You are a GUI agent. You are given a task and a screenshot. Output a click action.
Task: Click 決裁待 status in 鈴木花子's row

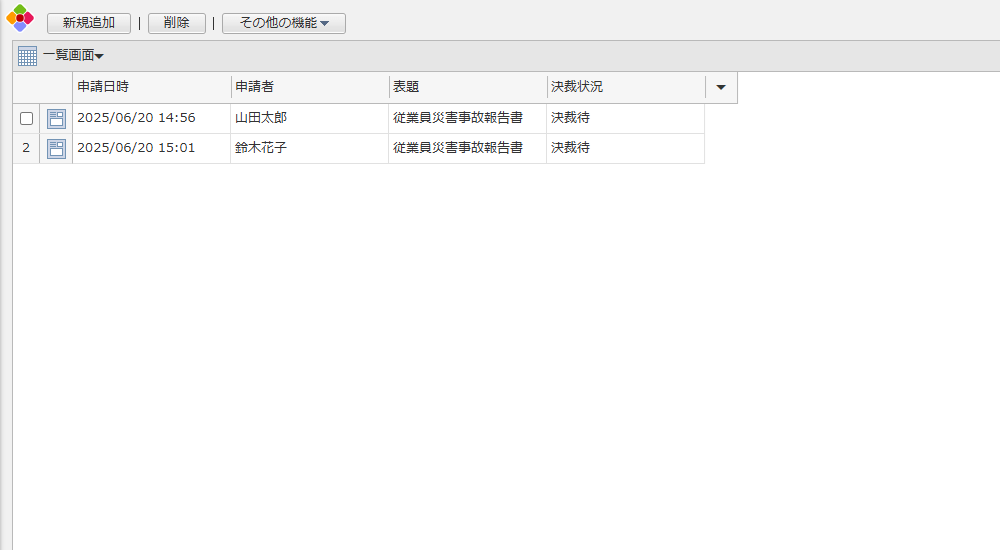[x=570, y=148]
